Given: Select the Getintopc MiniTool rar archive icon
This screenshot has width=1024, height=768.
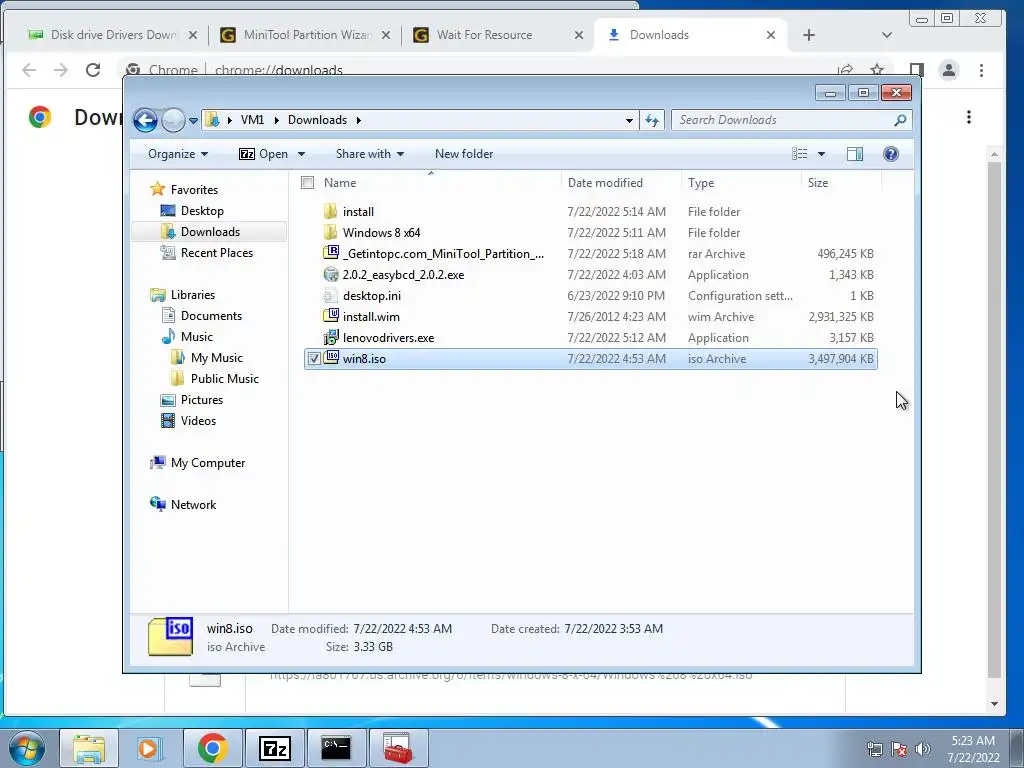Looking at the screenshot, I should (331, 253).
